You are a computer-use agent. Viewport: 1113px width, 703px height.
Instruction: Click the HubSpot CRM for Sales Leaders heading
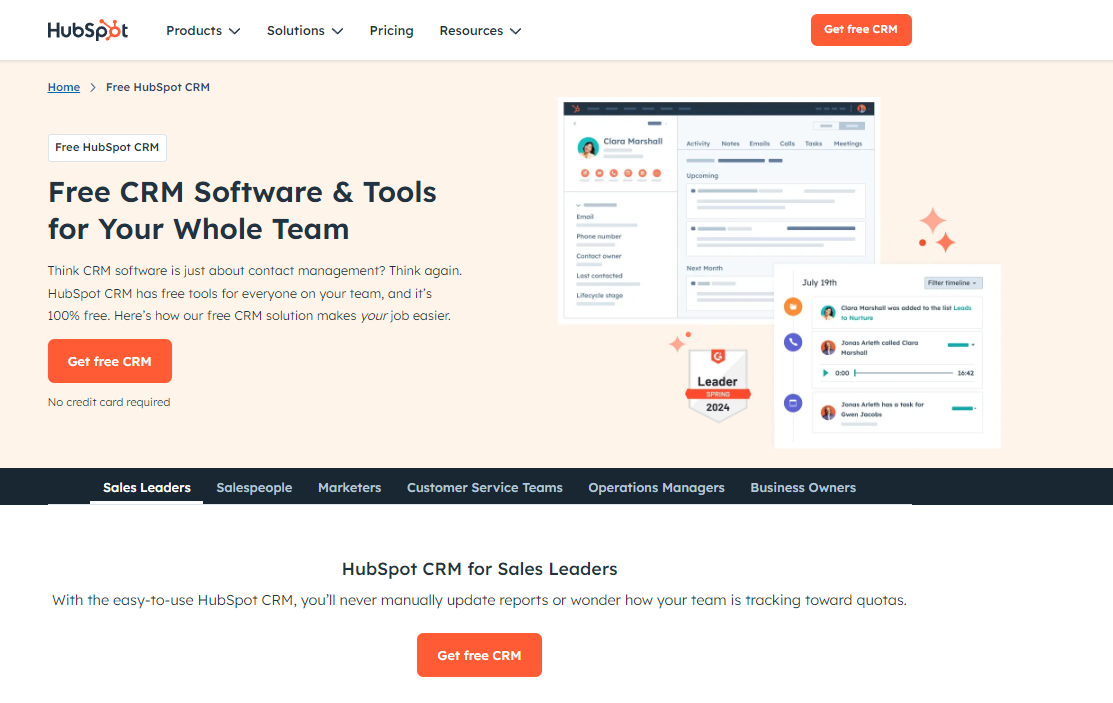click(x=480, y=569)
